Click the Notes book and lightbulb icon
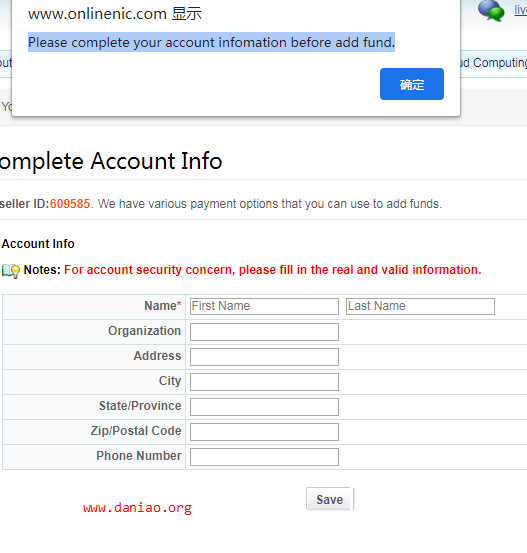The width and height of the screenshot is (527, 553). coord(11,271)
